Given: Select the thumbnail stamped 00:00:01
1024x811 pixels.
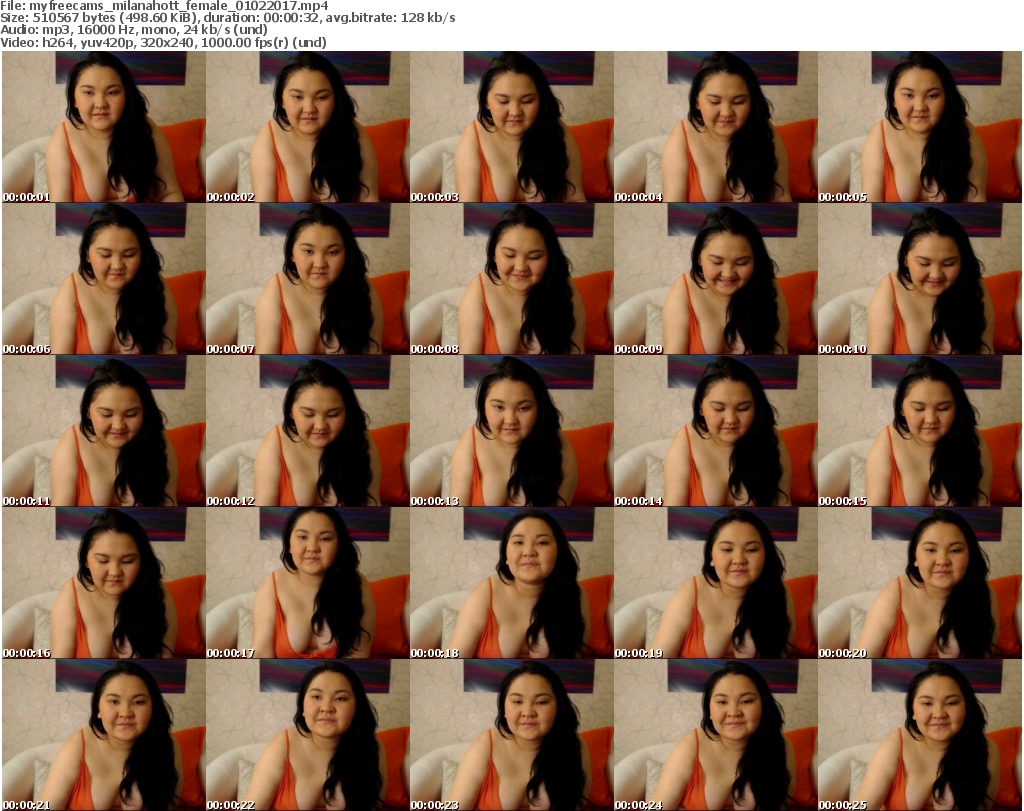Looking at the screenshot, I should click(x=104, y=127).
